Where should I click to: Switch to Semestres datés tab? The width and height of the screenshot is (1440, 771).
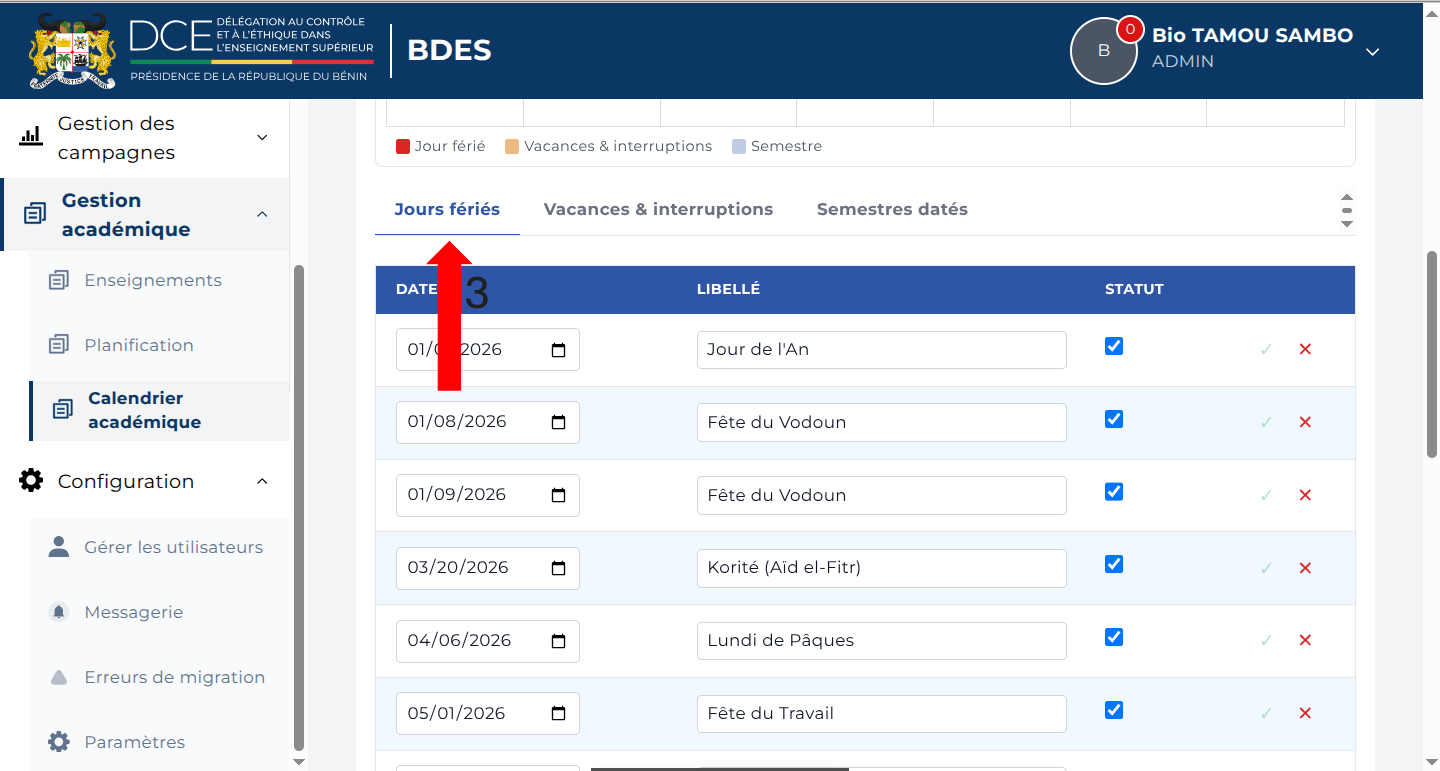(x=892, y=209)
